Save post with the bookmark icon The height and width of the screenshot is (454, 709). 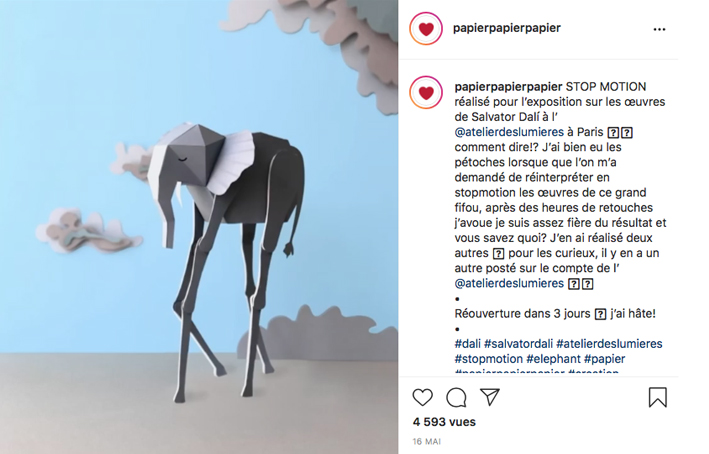(x=657, y=397)
